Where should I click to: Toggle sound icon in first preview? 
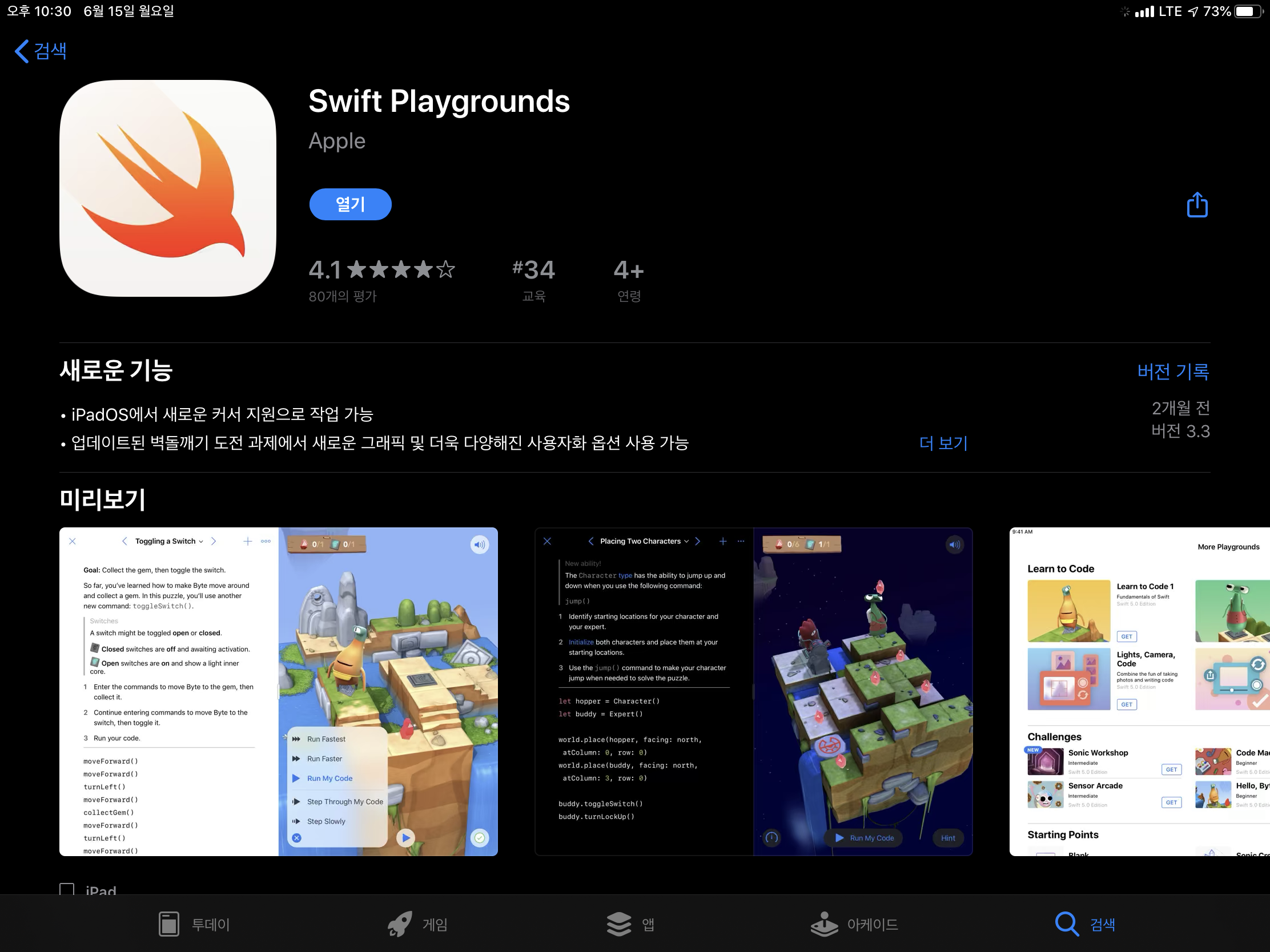click(x=480, y=544)
